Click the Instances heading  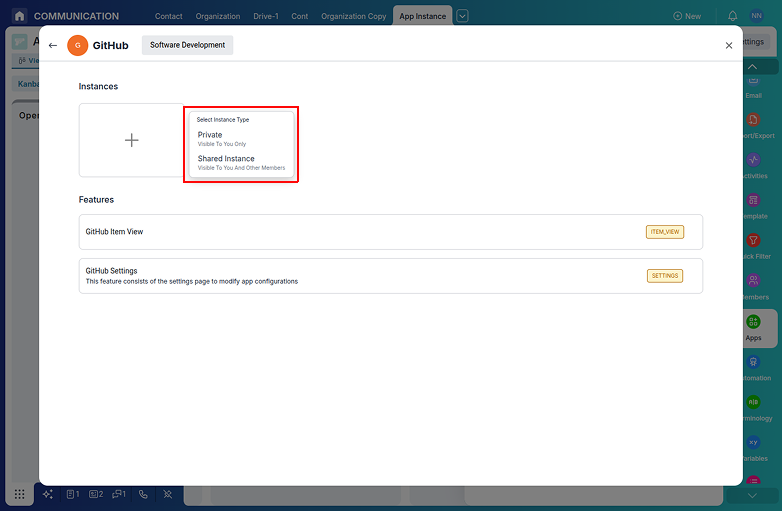(98, 86)
